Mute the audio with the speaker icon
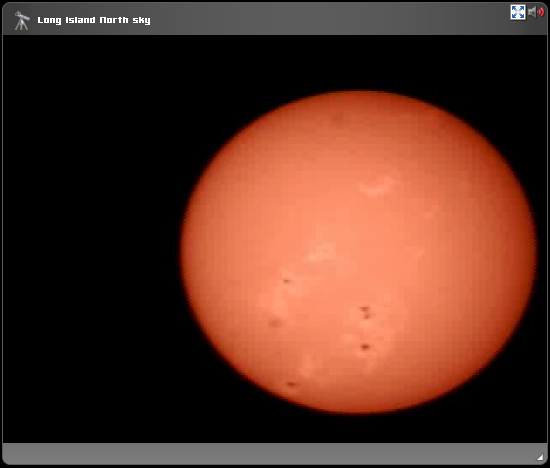The image size is (550, 468). tap(536, 12)
